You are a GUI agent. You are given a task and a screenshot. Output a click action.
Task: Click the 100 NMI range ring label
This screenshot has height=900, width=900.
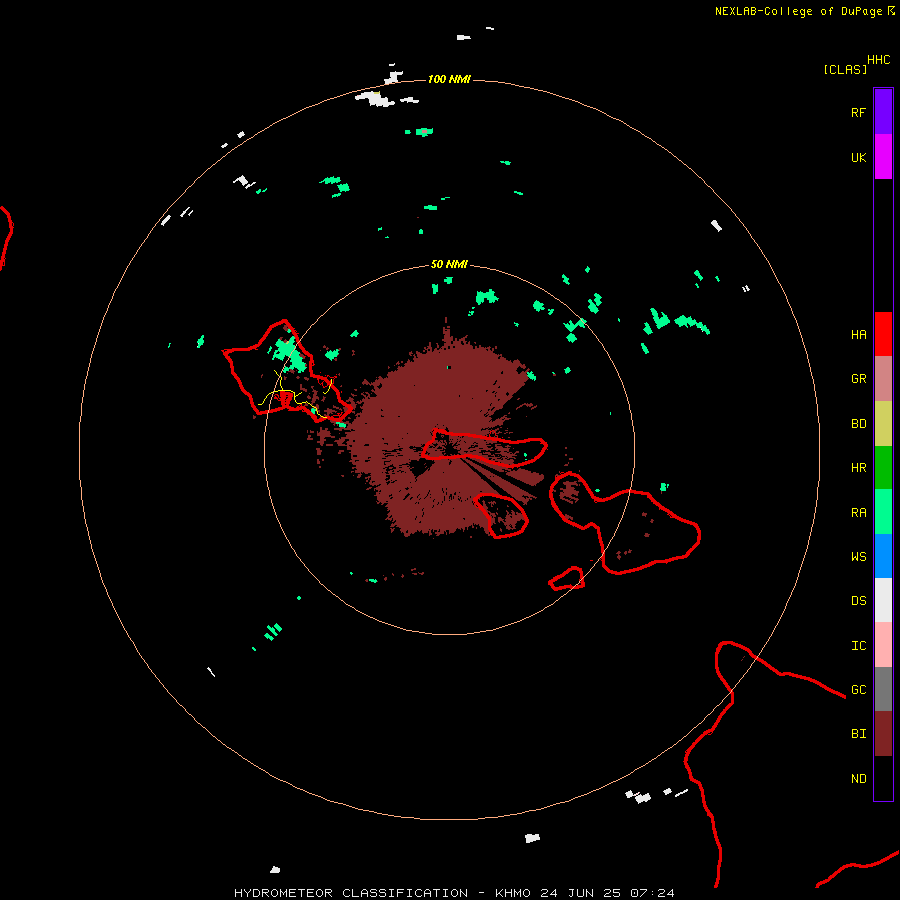click(449, 79)
